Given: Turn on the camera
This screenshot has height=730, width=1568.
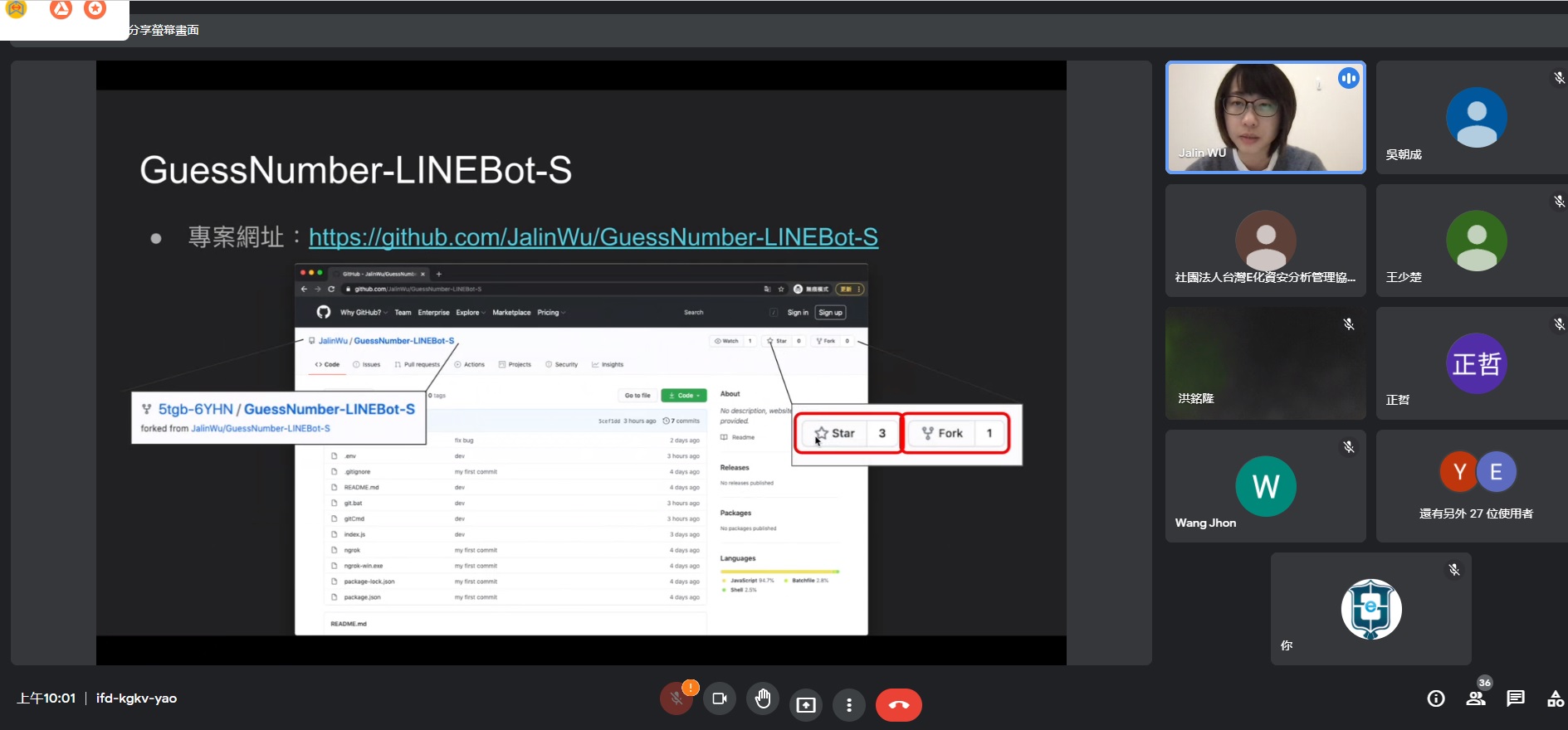Looking at the screenshot, I should (720, 699).
